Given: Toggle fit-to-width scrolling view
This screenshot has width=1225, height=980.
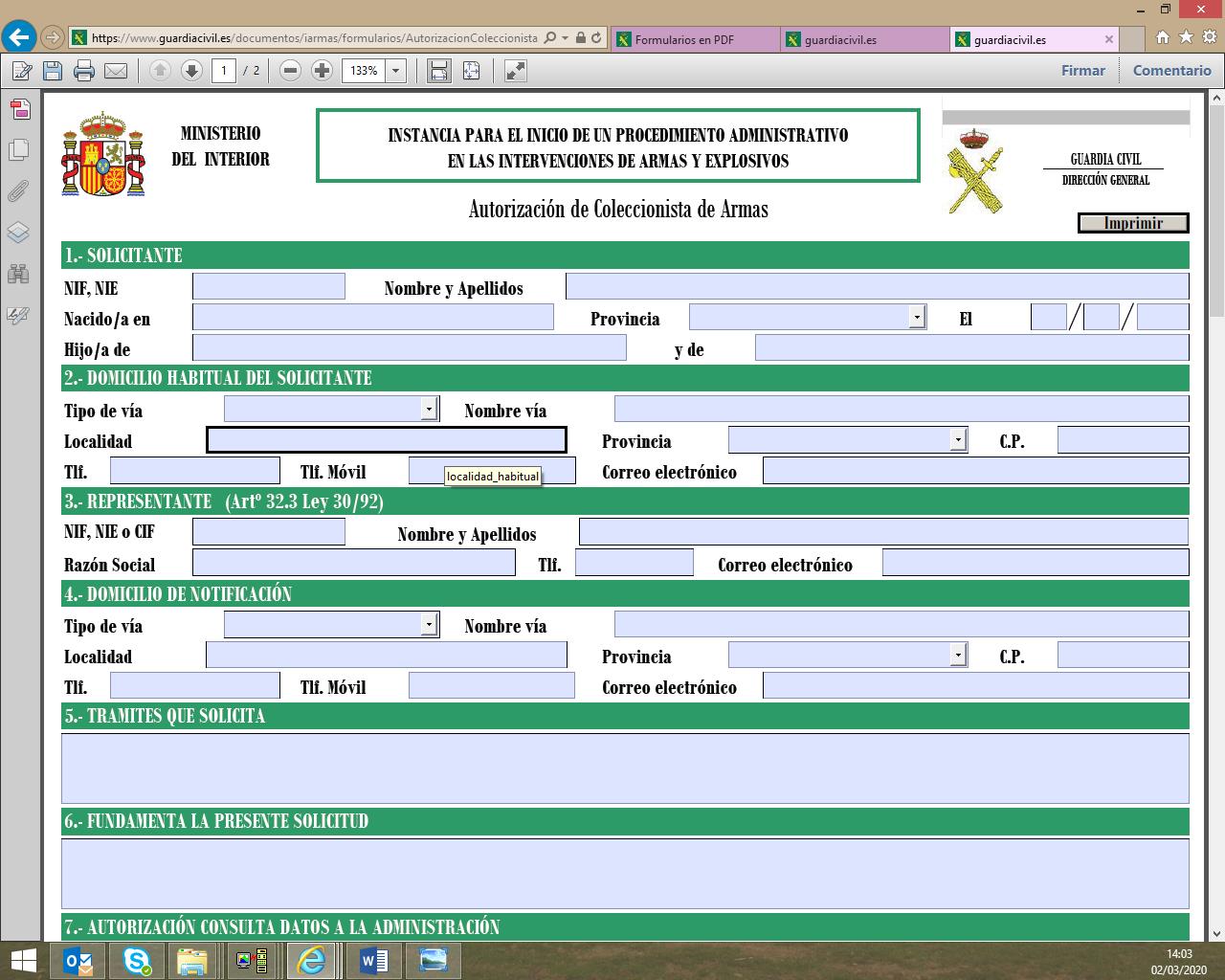Looking at the screenshot, I should click(439, 71).
